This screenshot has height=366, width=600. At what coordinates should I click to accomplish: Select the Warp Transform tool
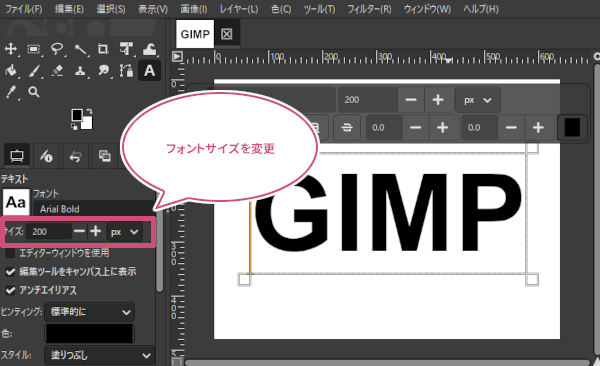coord(150,49)
